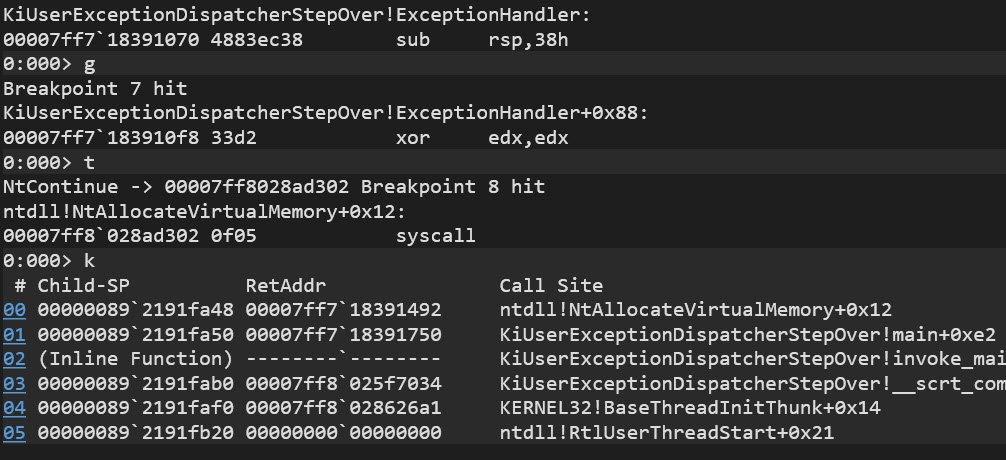Select ntdll!RtlUserThreadStart+0x21 call site
Screen dimensions: 1006x460
[x=667, y=432]
